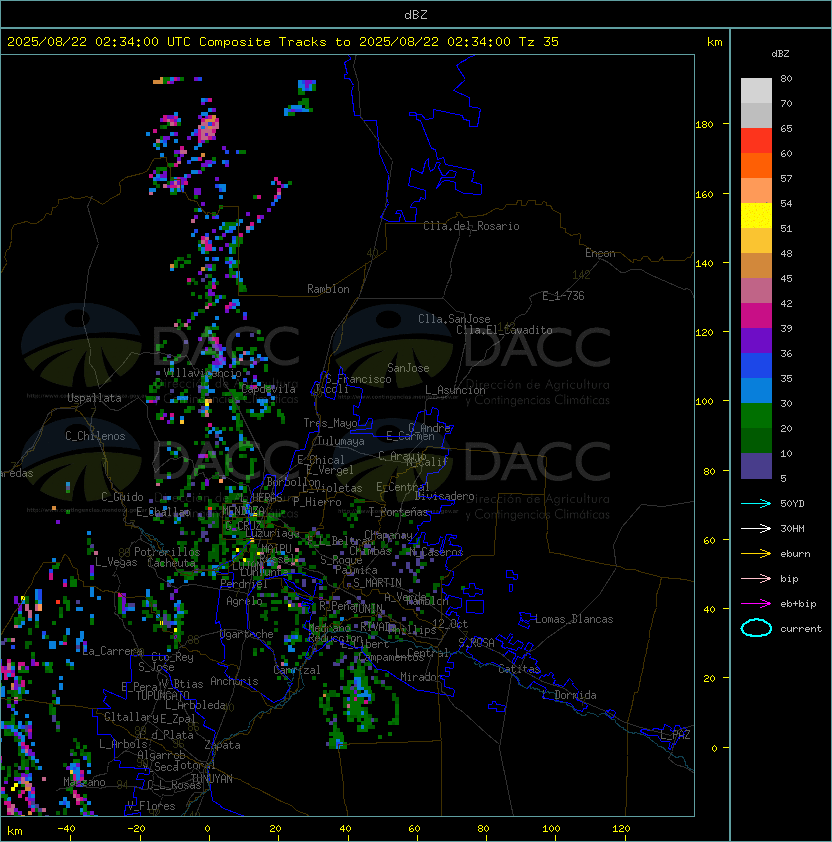
Task: Click the '120' tick on the bottom km axis
Action: tap(621, 829)
